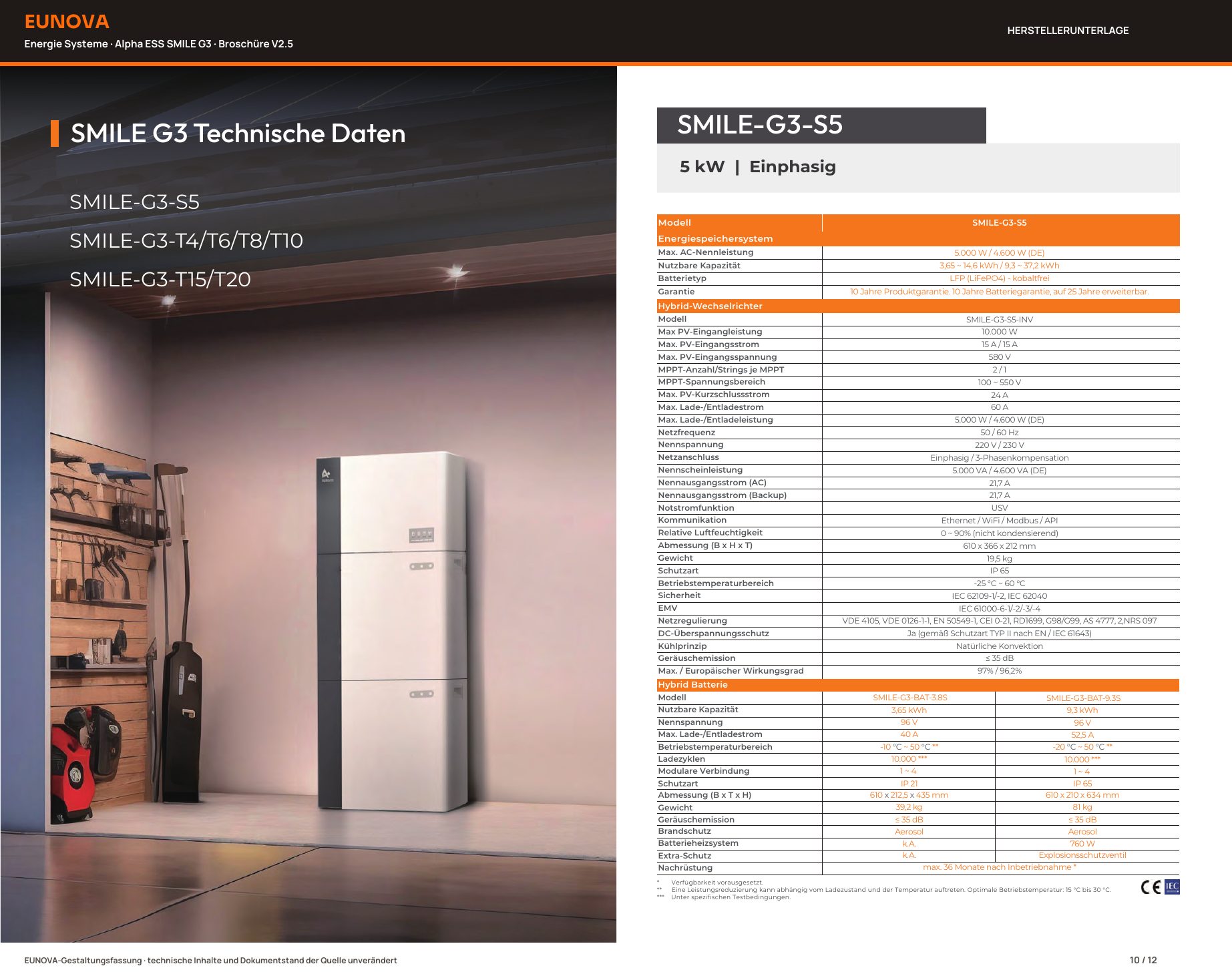Screen dimensions: 1232x978
Task: Click the EUNOVA brand logo
Action: coord(67,21)
